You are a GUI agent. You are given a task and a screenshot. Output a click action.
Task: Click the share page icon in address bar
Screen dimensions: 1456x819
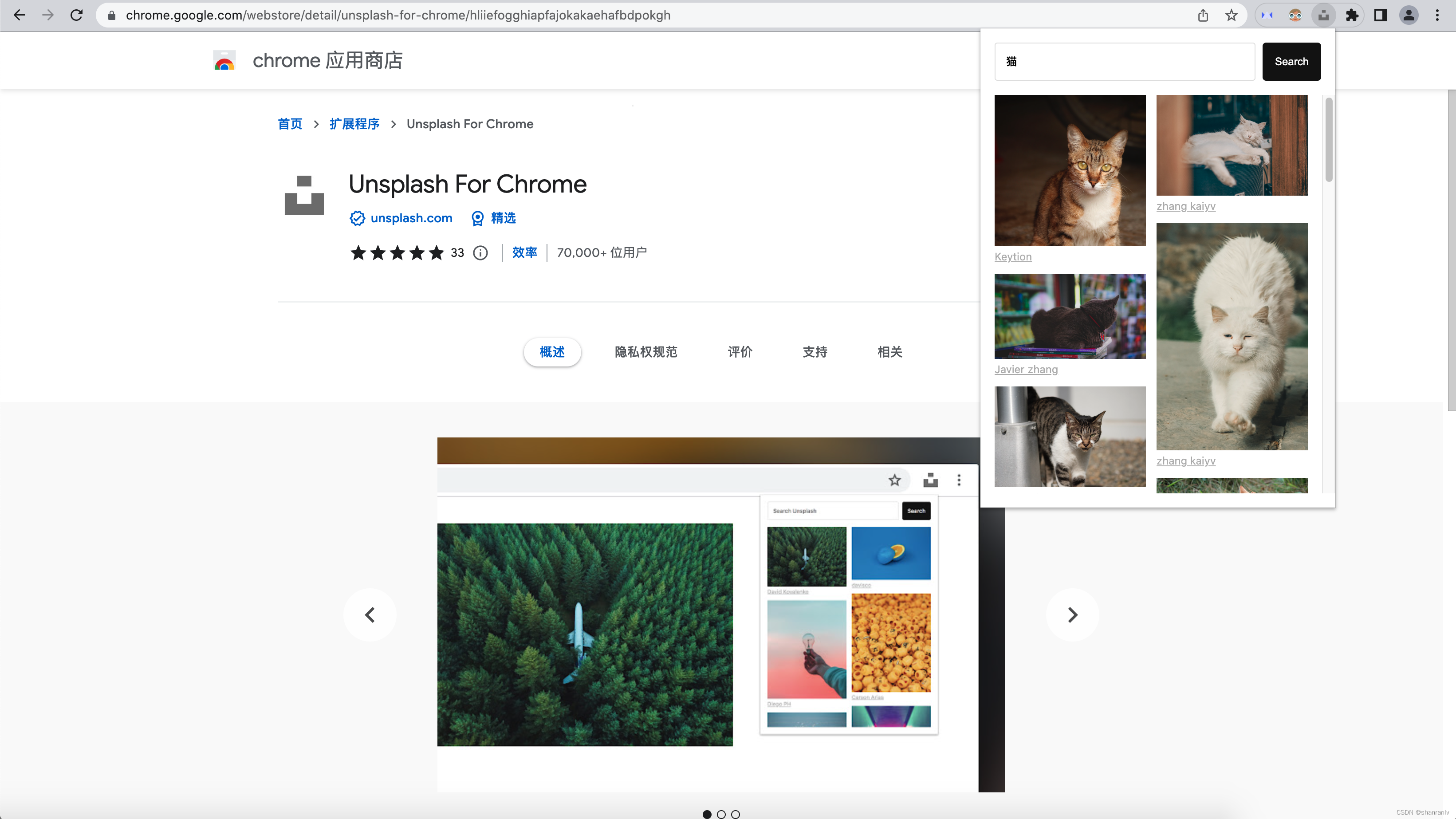click(1203, 15)
